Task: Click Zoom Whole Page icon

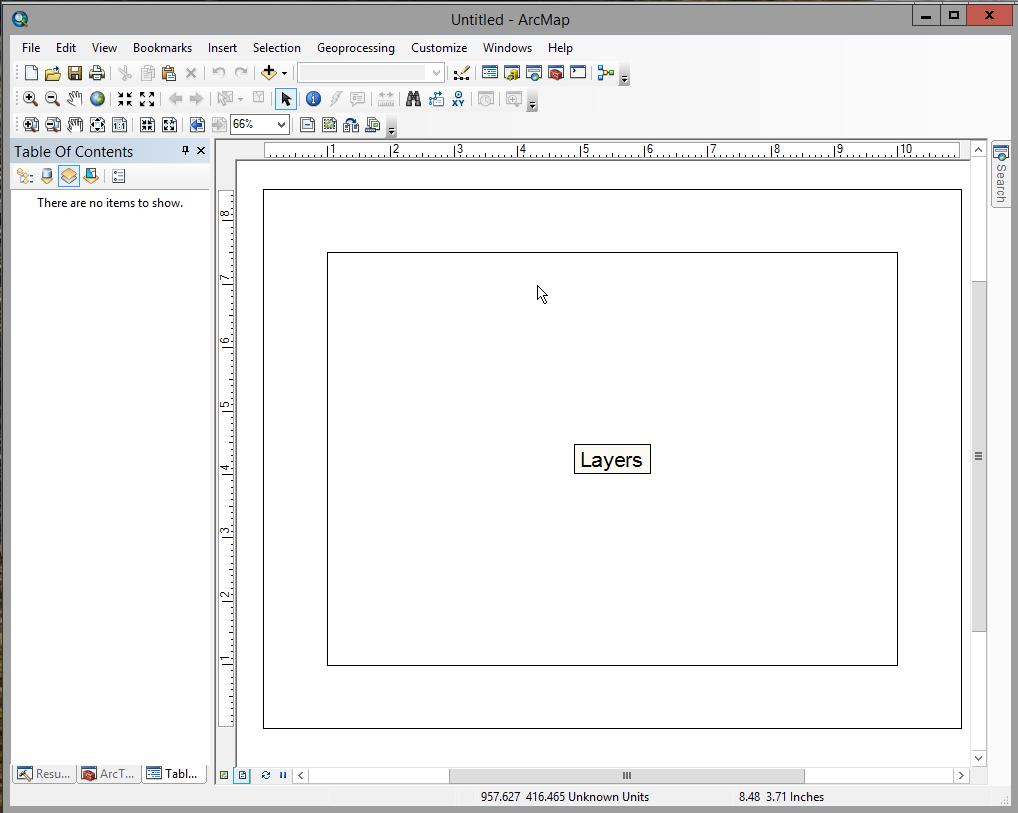Action: click(x=97, y=125)
